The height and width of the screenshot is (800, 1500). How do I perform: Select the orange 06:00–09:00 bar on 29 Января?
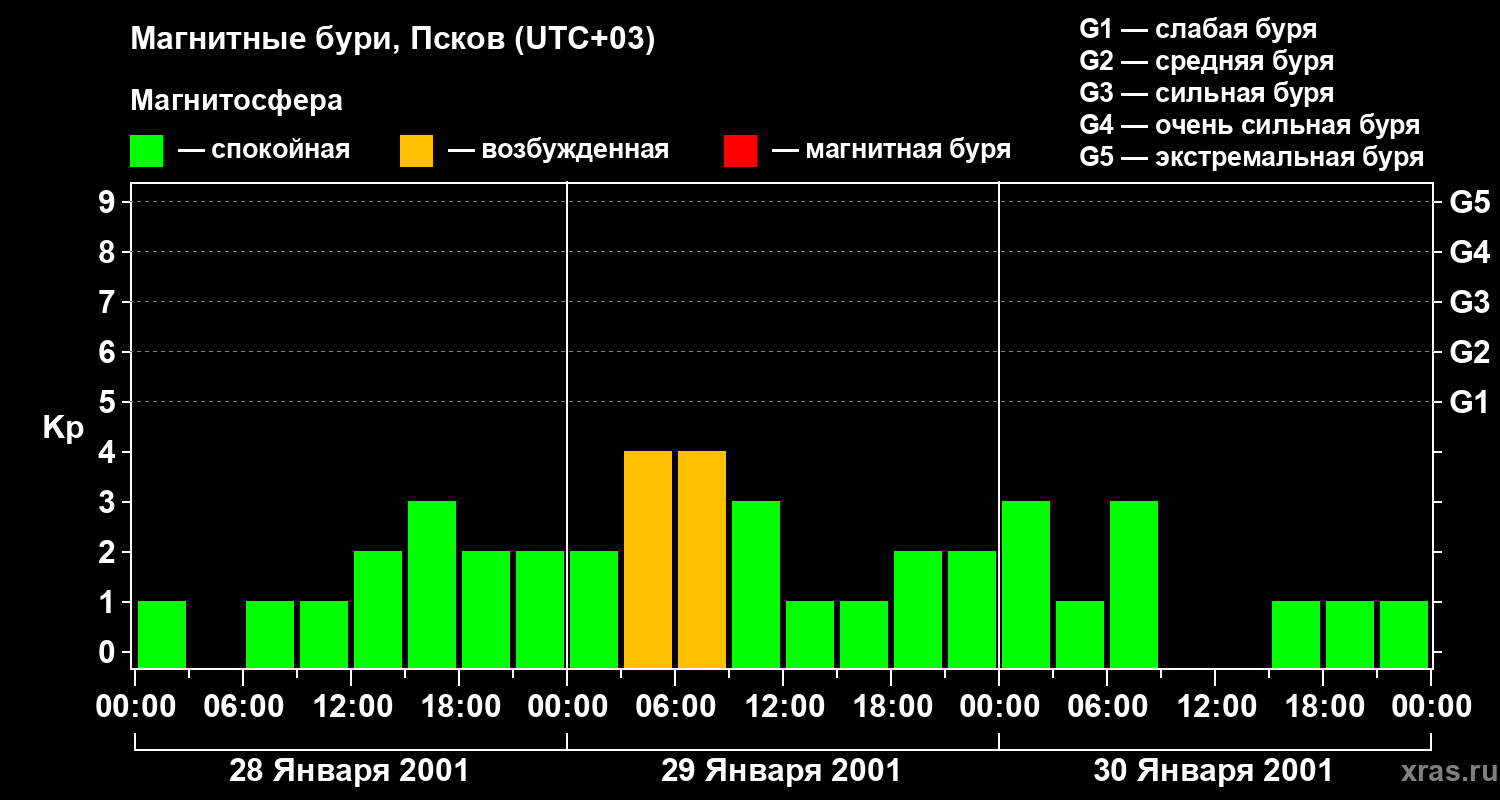tap(702, 559)
